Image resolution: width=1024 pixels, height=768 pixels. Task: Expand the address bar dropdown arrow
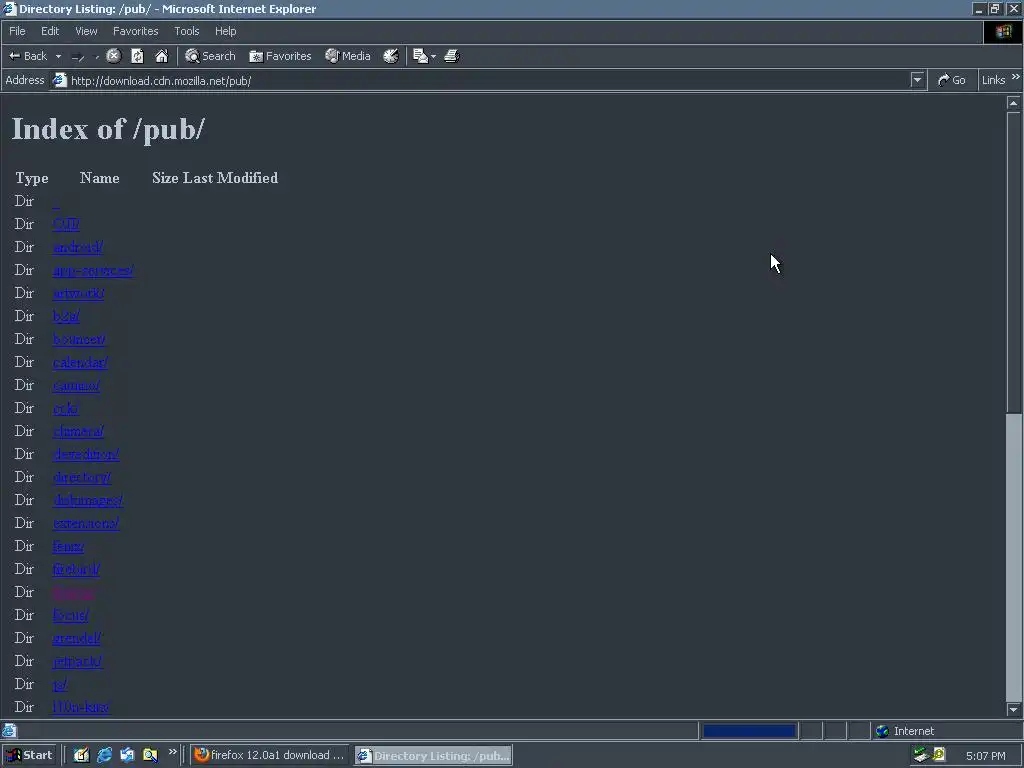pos(918,80)
